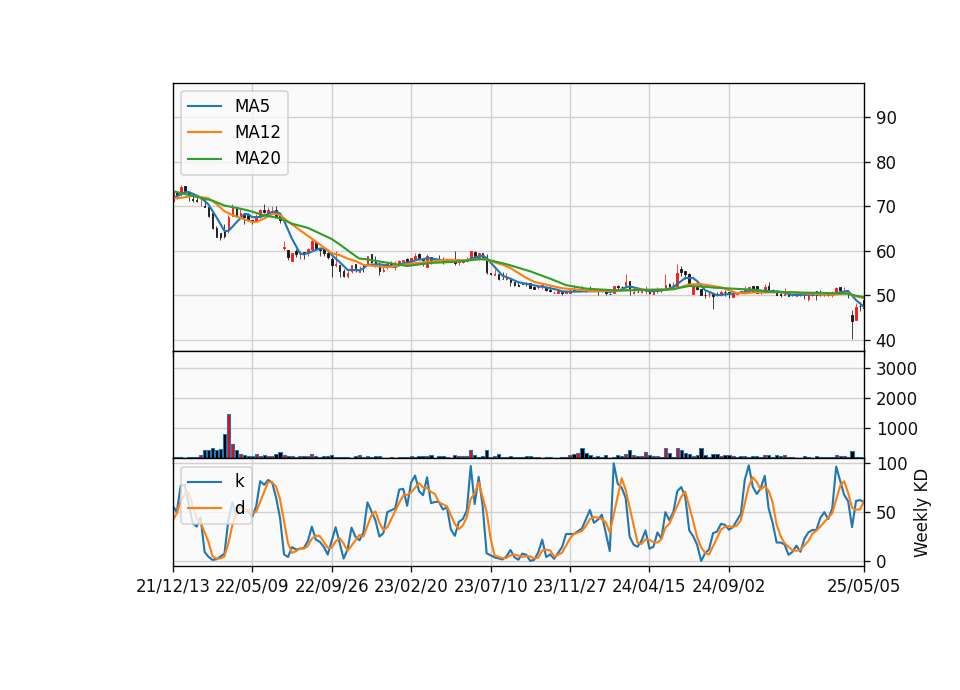Viewport: 960px width, 690px height.
Task: Click the orange MA12 legend line sample
Action: point(204,132)
